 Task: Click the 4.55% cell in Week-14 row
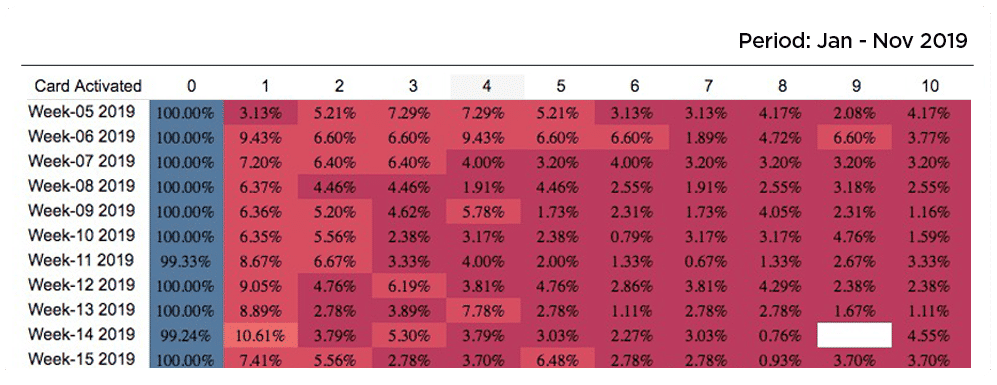[929, 335]
